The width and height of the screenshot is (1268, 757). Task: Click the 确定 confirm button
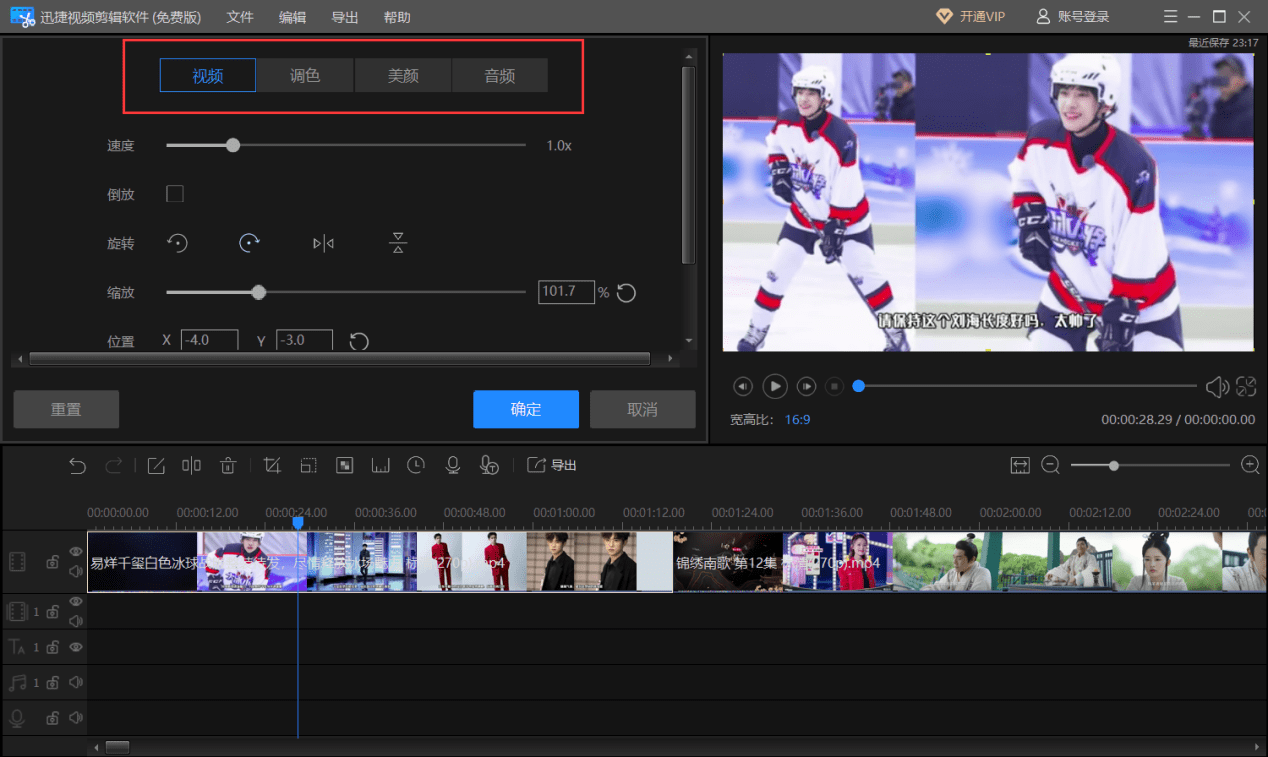coord(526,409)
